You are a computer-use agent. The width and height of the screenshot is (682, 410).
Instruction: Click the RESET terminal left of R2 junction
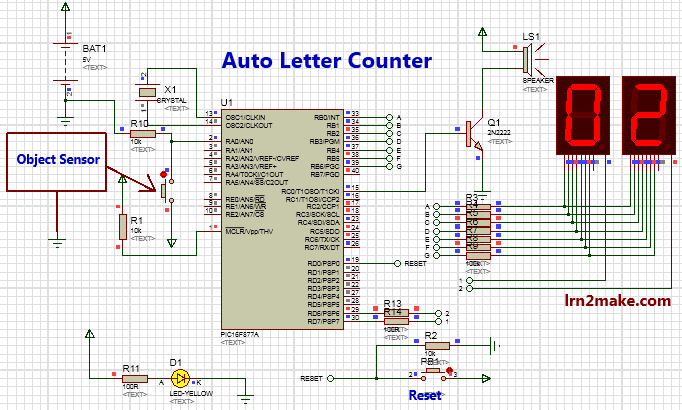point(331,379)
